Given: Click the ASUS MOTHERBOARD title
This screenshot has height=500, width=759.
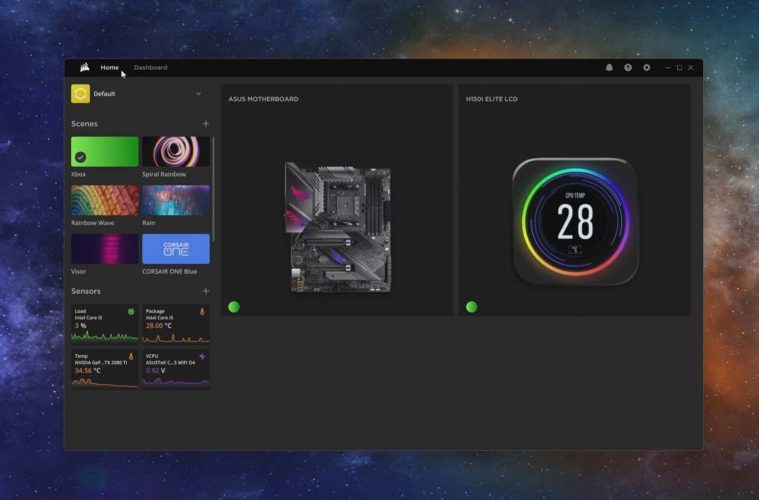Looking at the screenshot, I should 263,99.
